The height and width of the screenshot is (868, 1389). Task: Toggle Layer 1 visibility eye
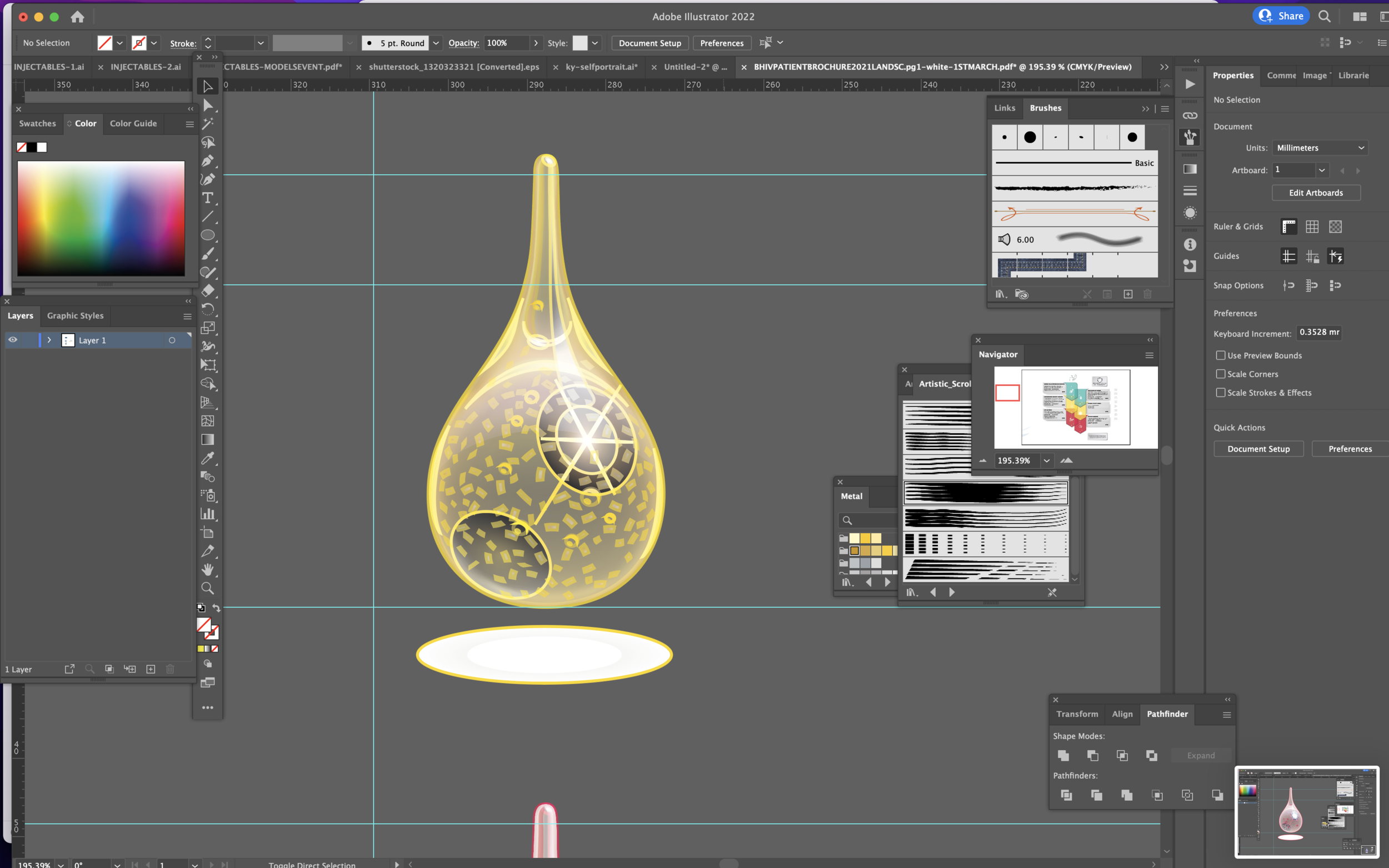pos(13,340)
